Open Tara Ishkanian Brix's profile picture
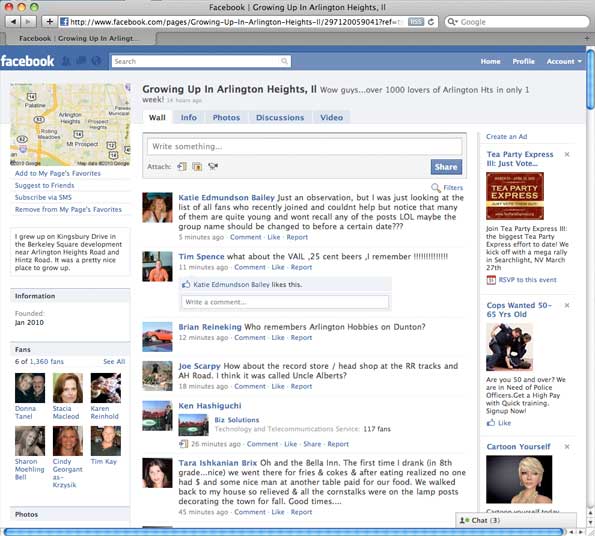The image size is (595, 536). (157, 473)
